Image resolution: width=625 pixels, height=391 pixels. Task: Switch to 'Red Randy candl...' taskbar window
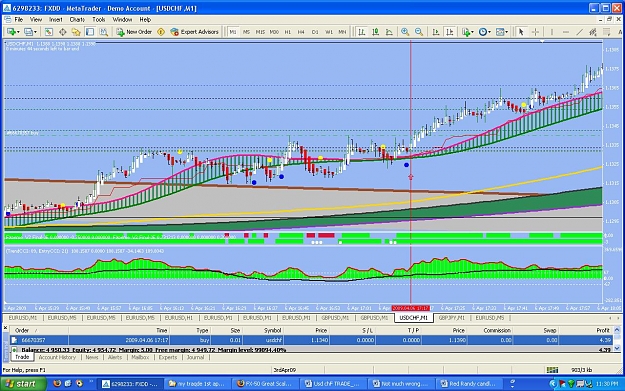point(468,384)
